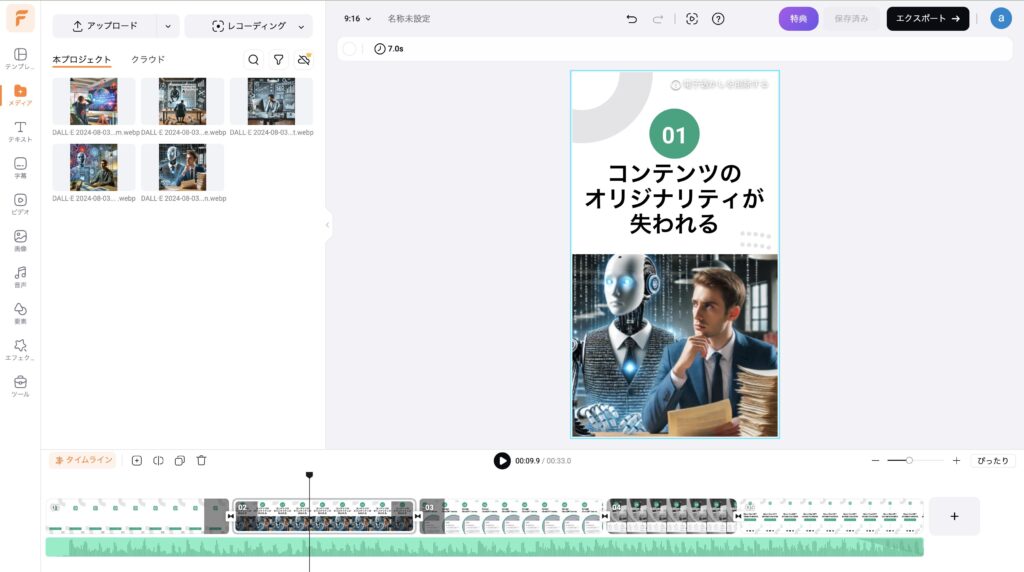Switch to the クラウド tab
This screenshot has height=572, width=1024.
click(148, 60)
